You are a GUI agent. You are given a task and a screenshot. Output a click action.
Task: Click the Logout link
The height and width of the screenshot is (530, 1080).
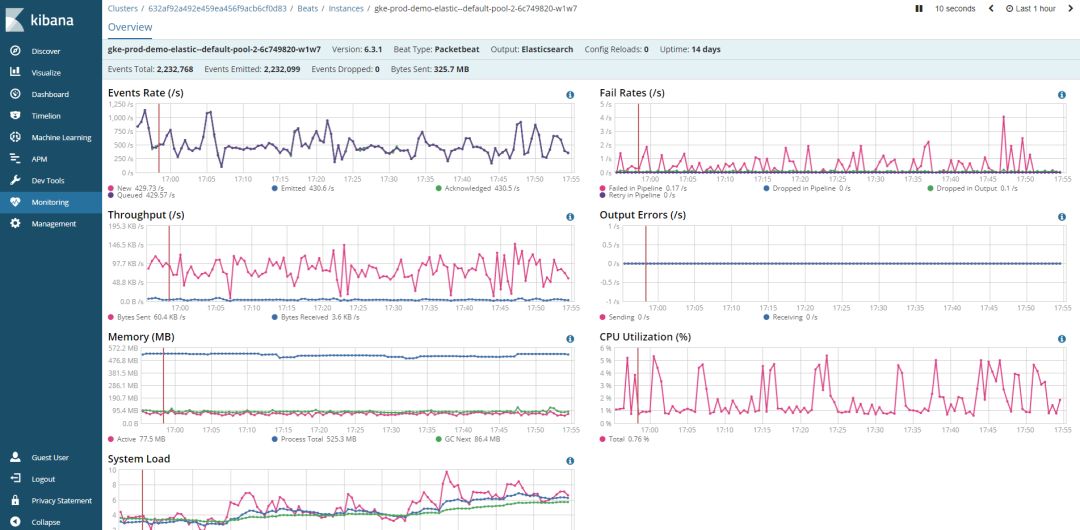[x=43, y=478]
